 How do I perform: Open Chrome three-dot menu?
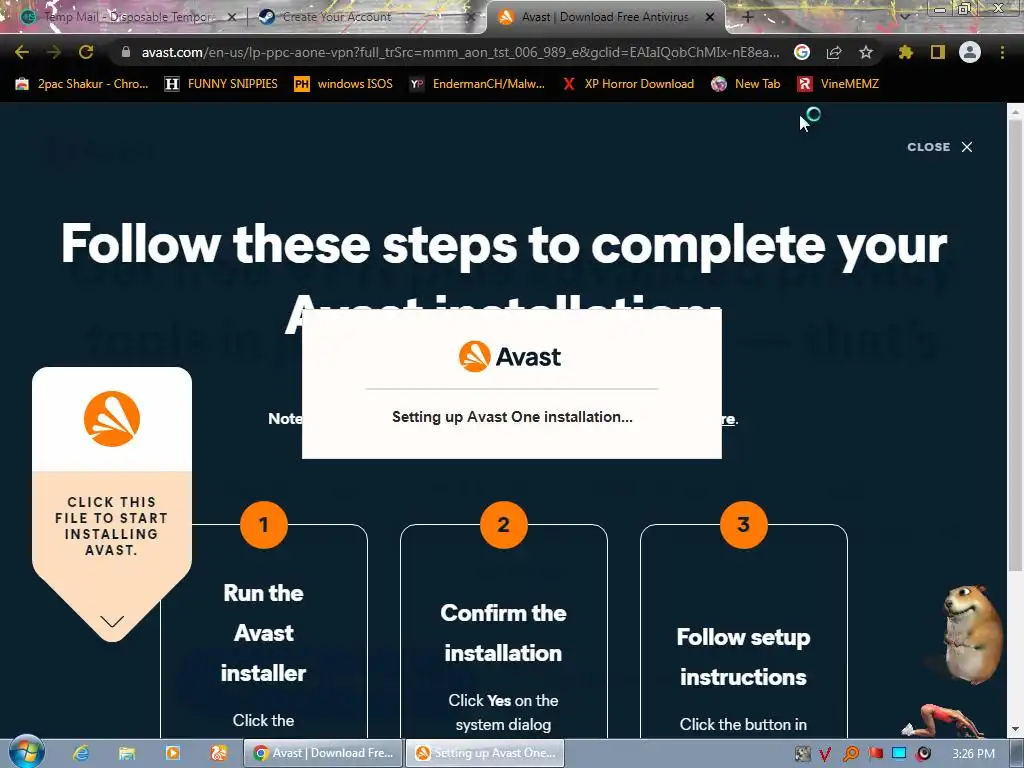(x=1002, y=52)
